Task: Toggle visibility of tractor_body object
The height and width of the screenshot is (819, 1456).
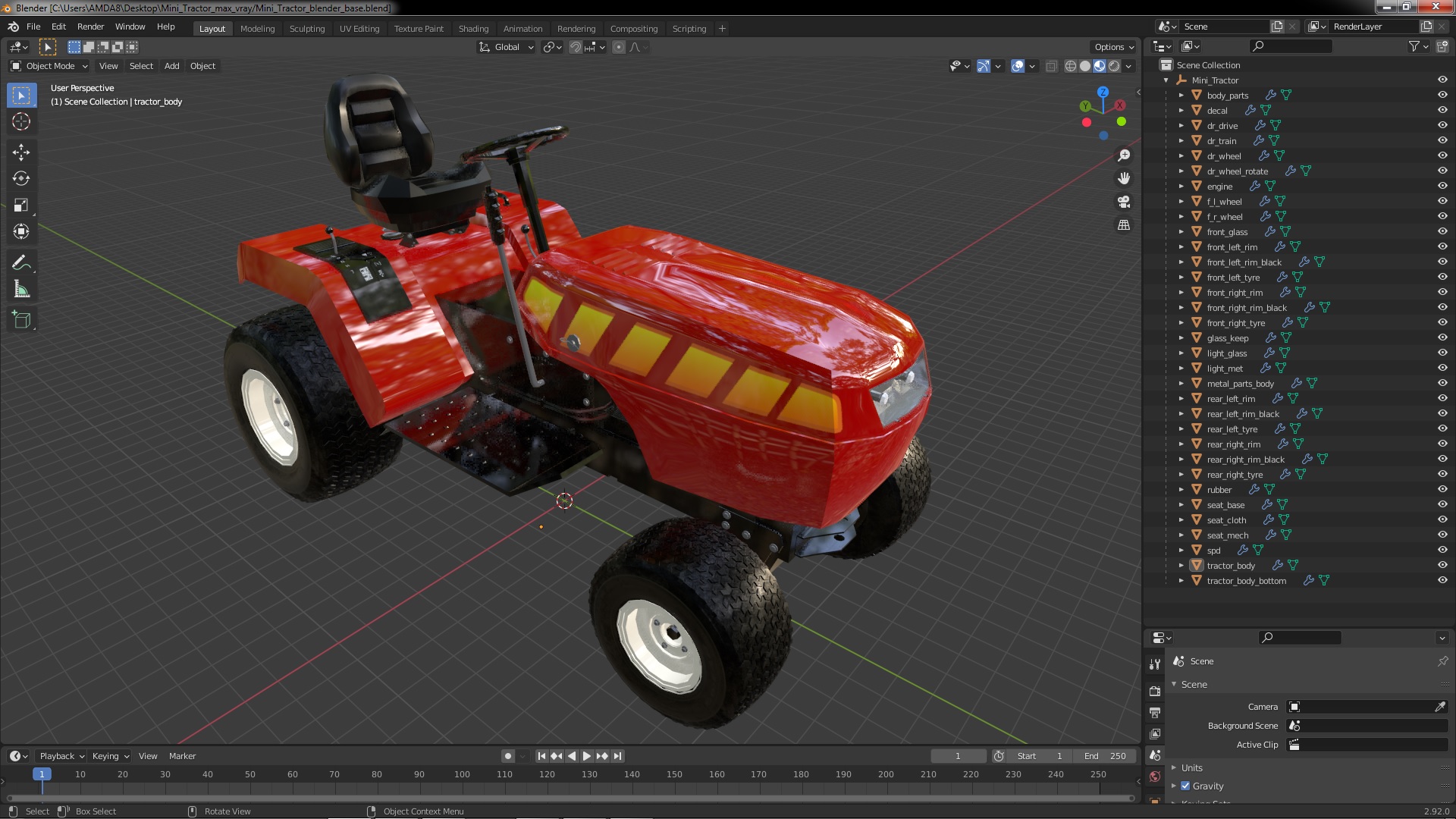Action: 1442,566
